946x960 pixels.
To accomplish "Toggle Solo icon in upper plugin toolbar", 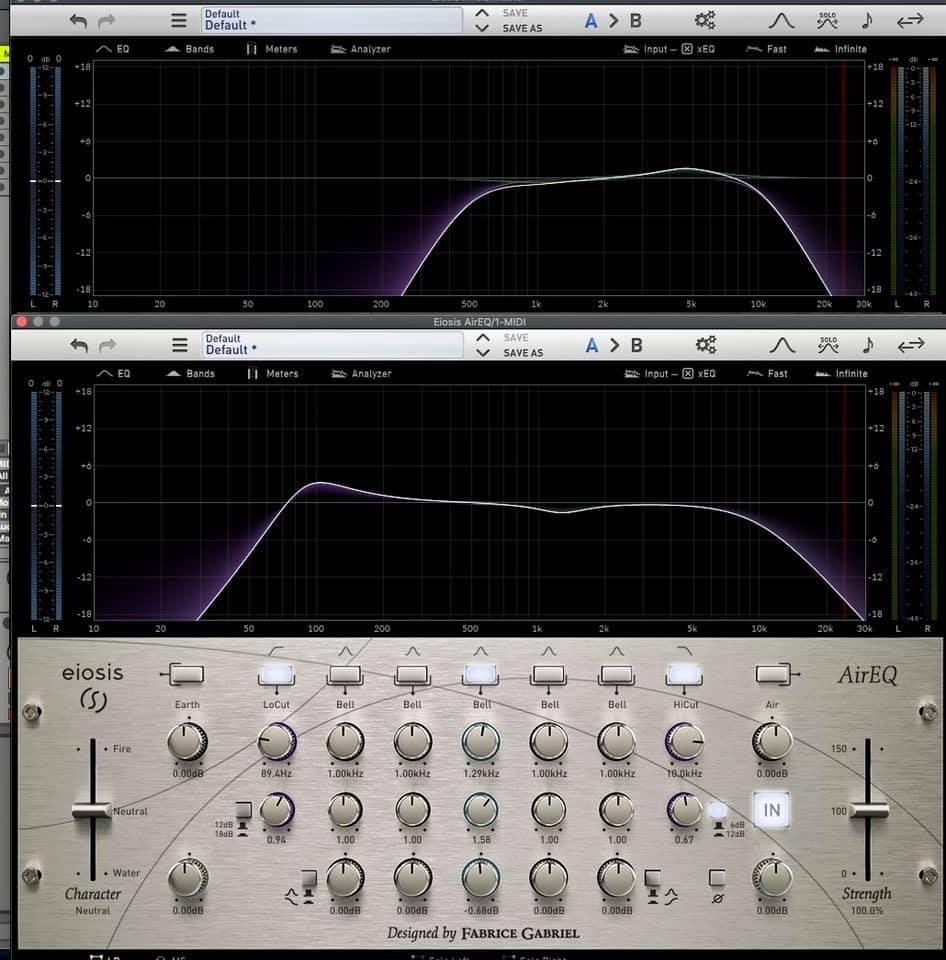I will [827, 20].
